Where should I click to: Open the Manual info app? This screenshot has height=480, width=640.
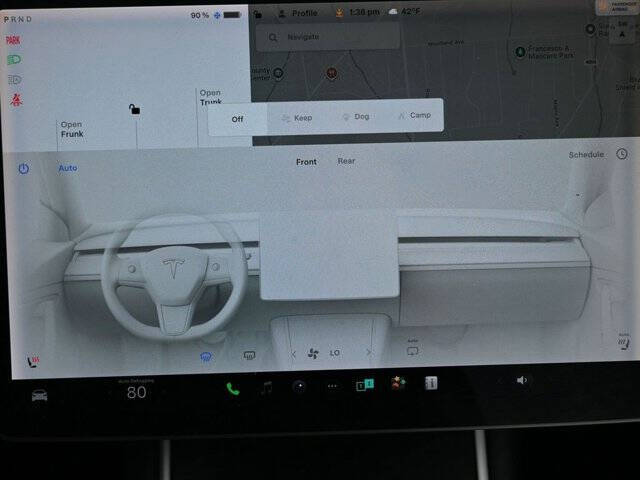[431, 382]
